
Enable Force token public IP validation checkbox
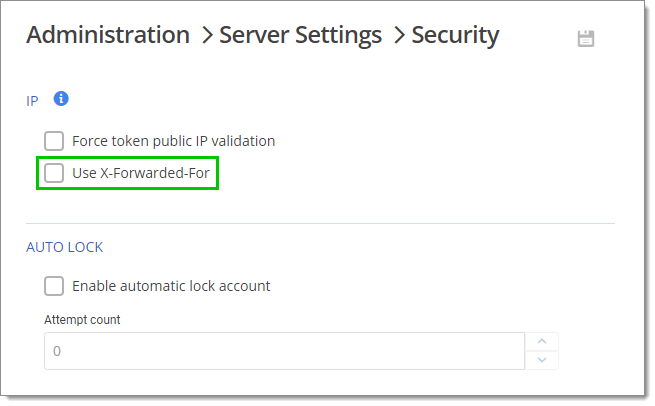coord(54,141)
